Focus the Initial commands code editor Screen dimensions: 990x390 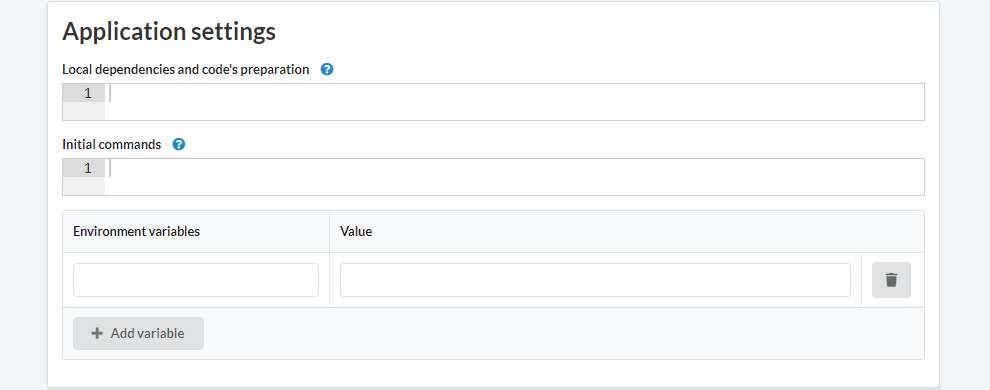pyautogui.click(x=514, y=177)
